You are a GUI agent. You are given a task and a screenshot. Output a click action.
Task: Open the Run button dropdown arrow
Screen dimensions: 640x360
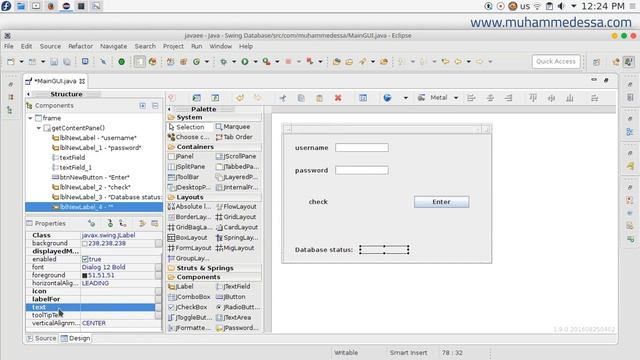256,62
